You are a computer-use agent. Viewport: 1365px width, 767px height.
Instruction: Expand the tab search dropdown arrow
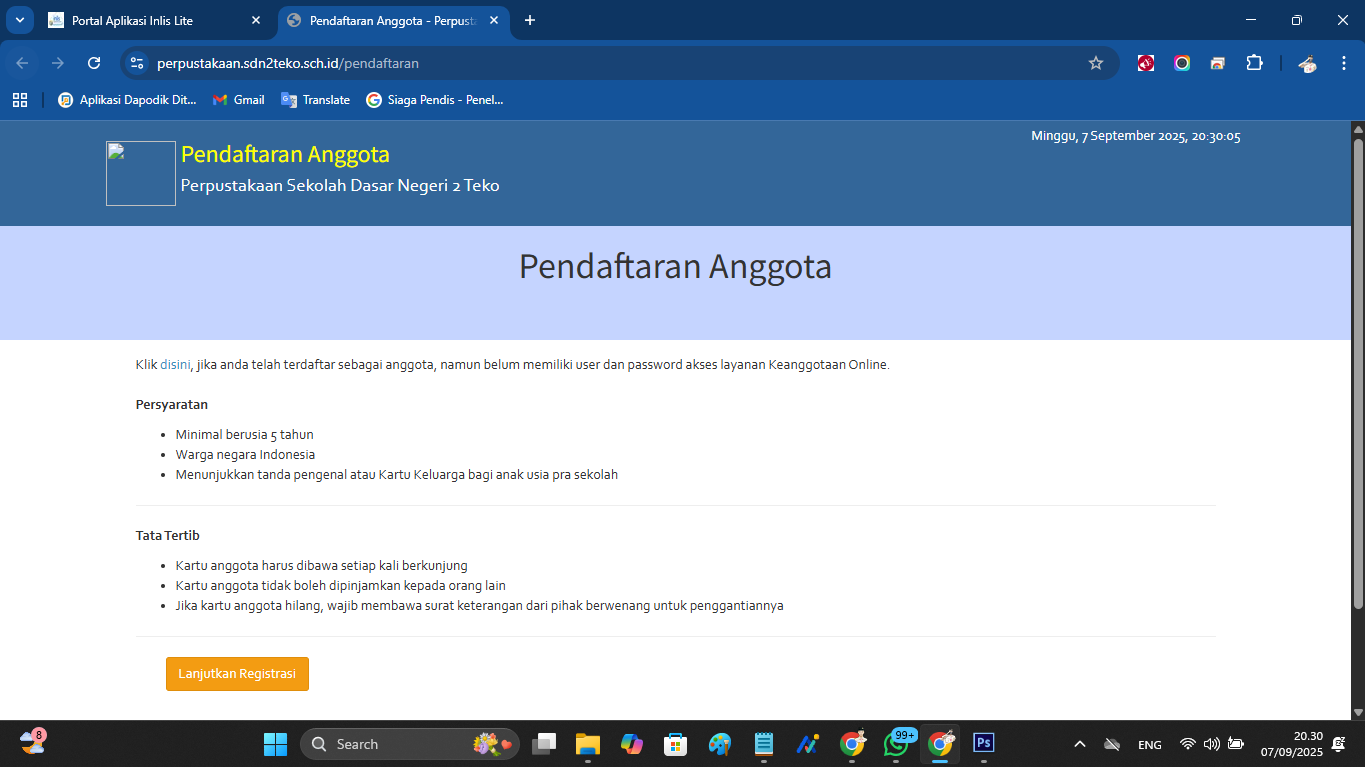[x=19, y=20]
